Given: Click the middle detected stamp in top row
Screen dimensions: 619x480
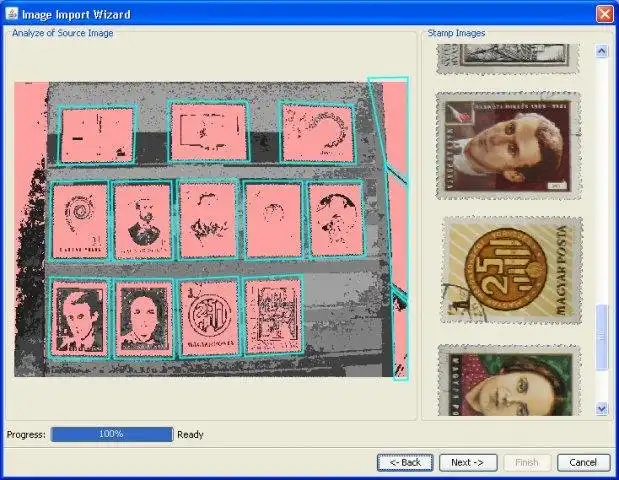Looking at the screenshot, I should (208, 131).
